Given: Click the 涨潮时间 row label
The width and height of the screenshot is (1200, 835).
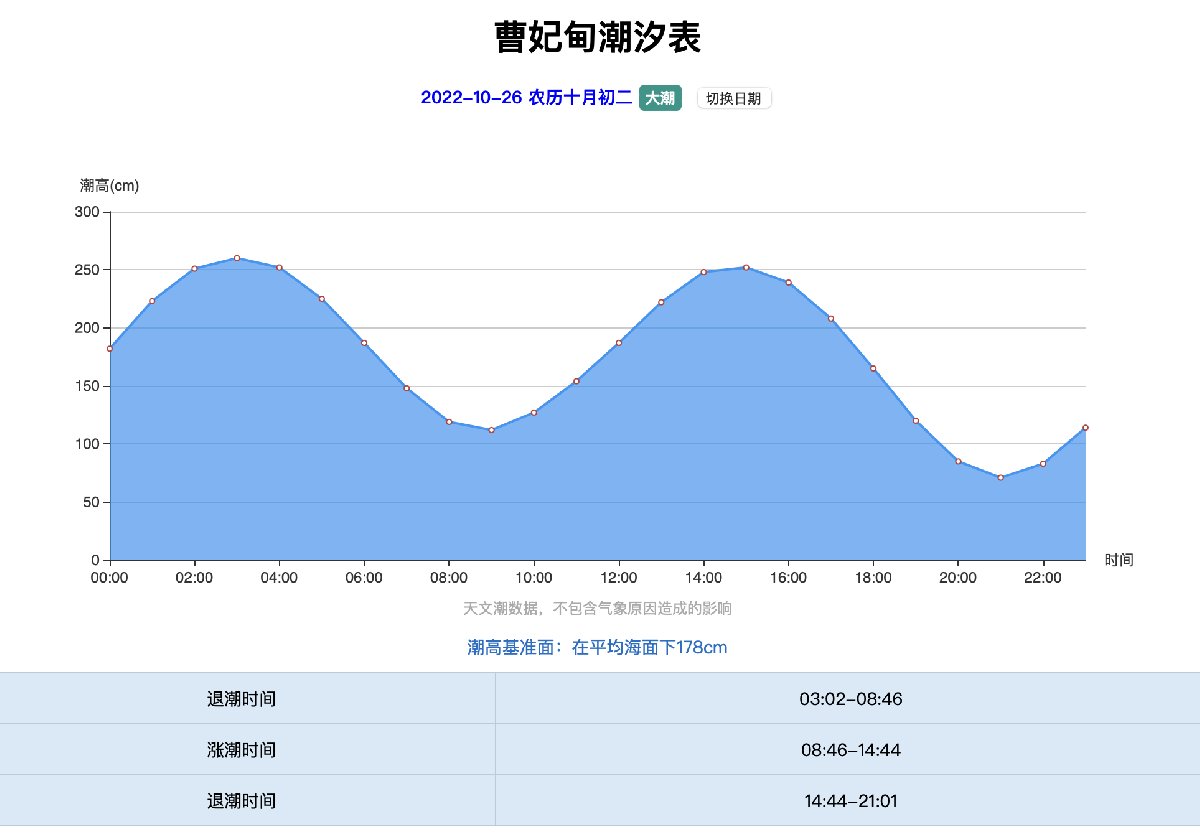Looking at the screenshot, I should [241, 750].
